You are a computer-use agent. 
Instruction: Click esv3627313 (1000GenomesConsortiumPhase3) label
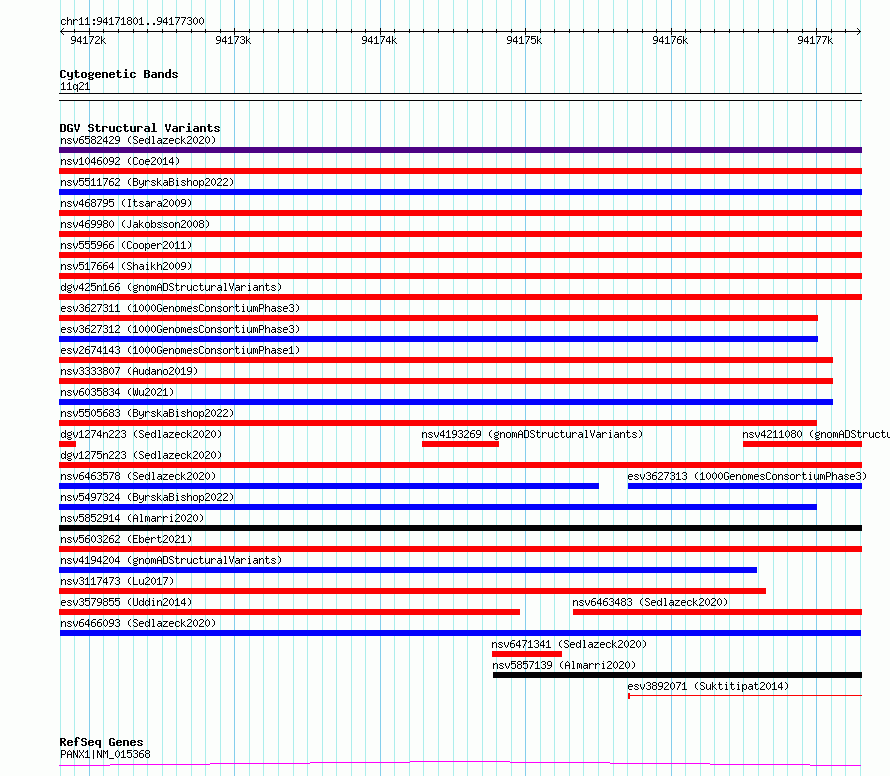tap(747, 476)
